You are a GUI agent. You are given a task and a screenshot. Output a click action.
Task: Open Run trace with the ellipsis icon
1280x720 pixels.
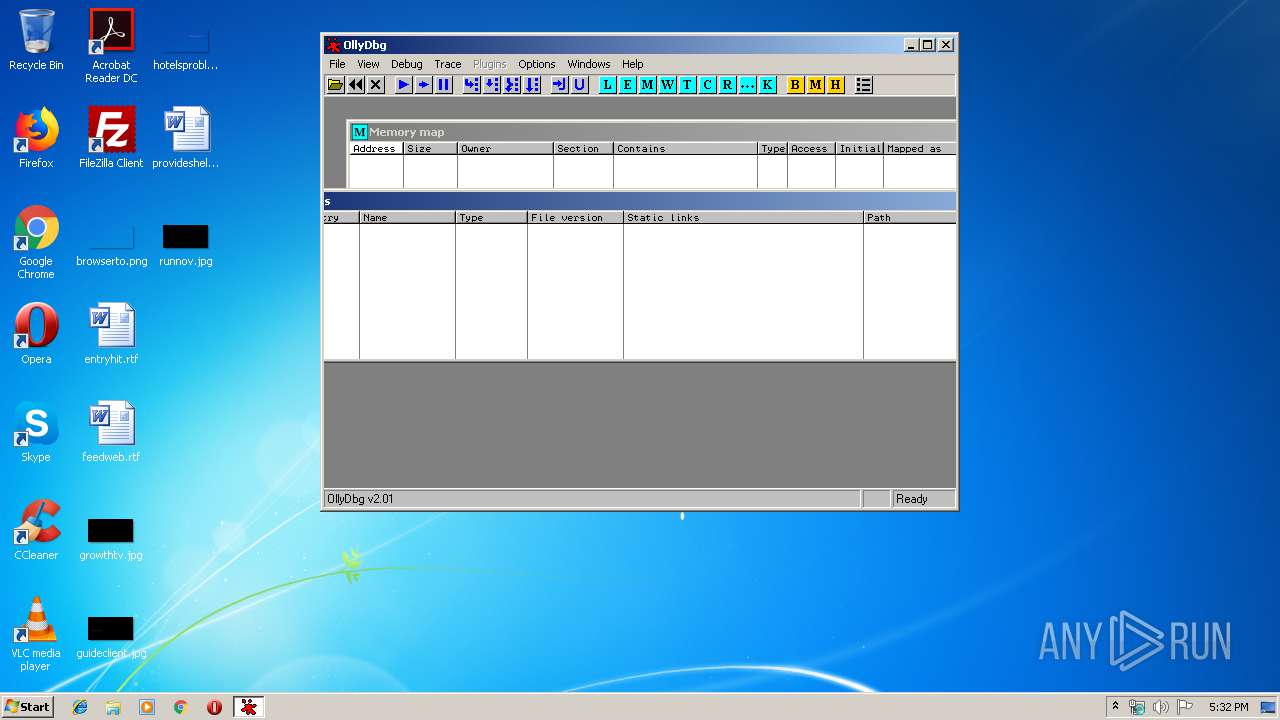(x=748, y=85)
